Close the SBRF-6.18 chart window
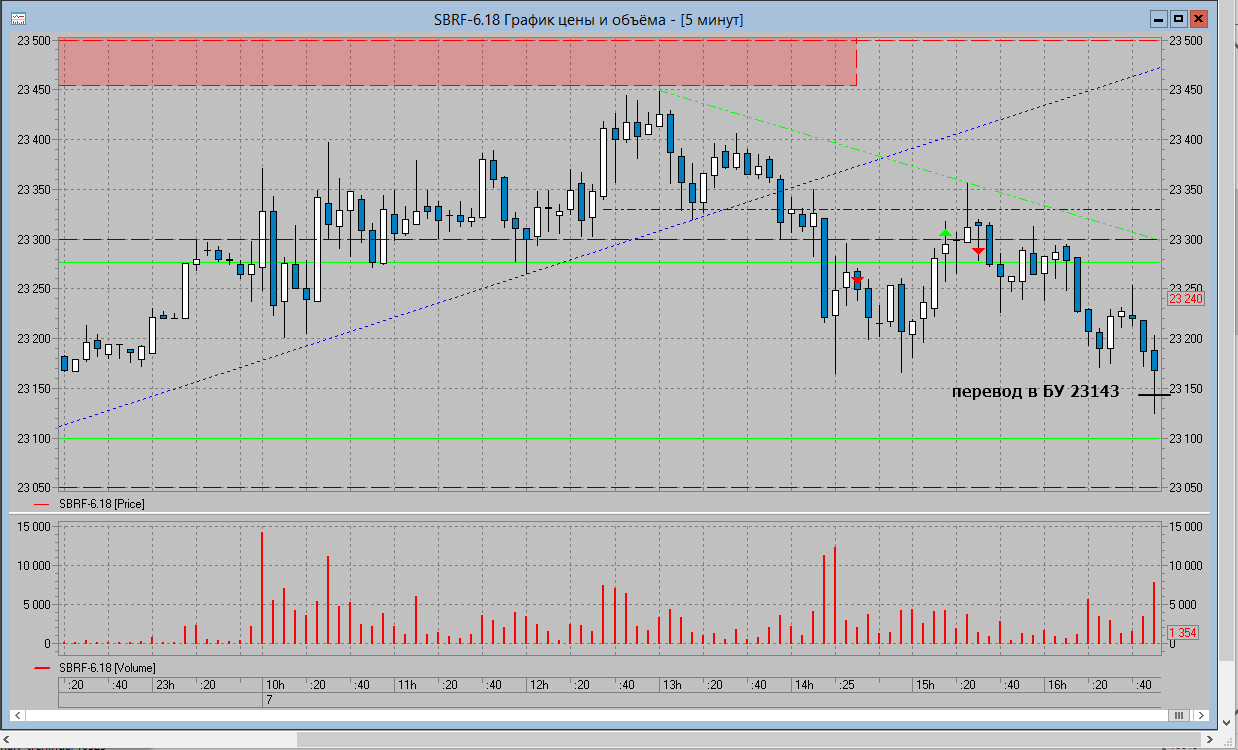 pyautogui.click(x=1198, y=19)
